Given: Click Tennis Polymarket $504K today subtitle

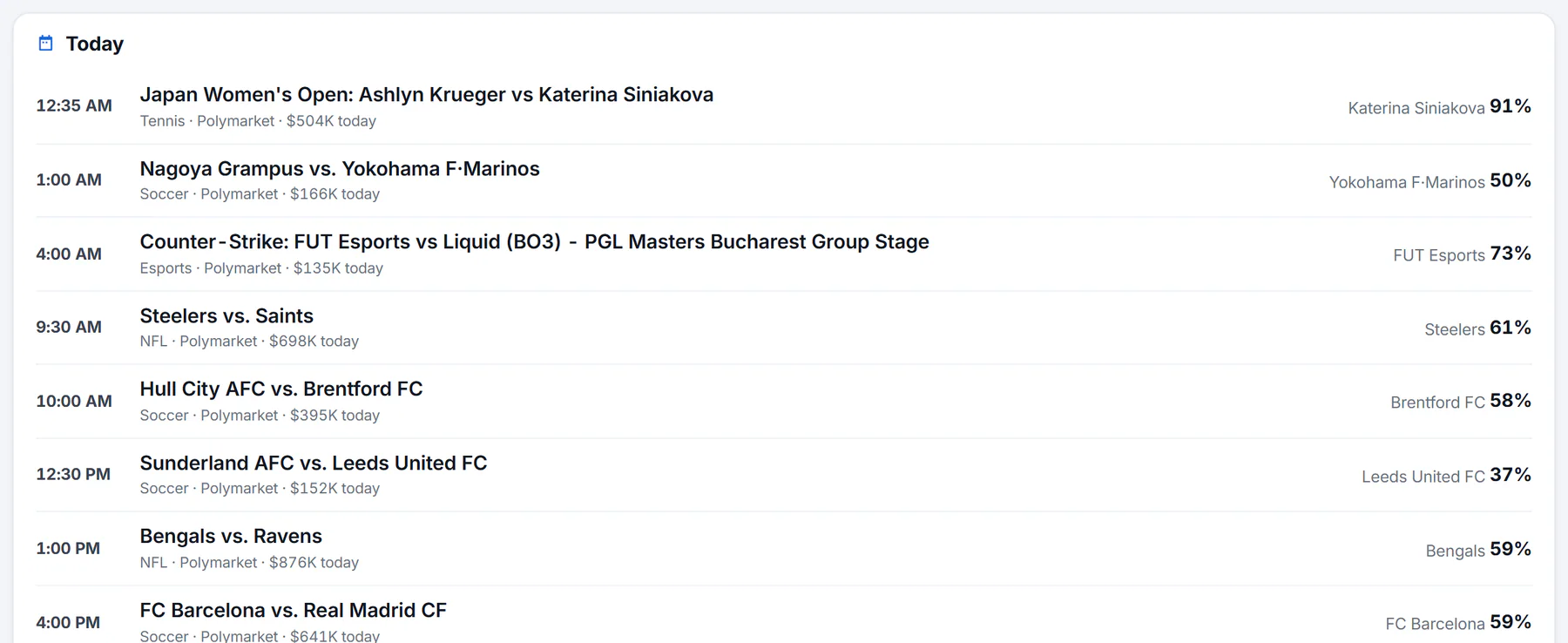Looking at the screenshot, I should pyautogui.click(x=258, y=121).
